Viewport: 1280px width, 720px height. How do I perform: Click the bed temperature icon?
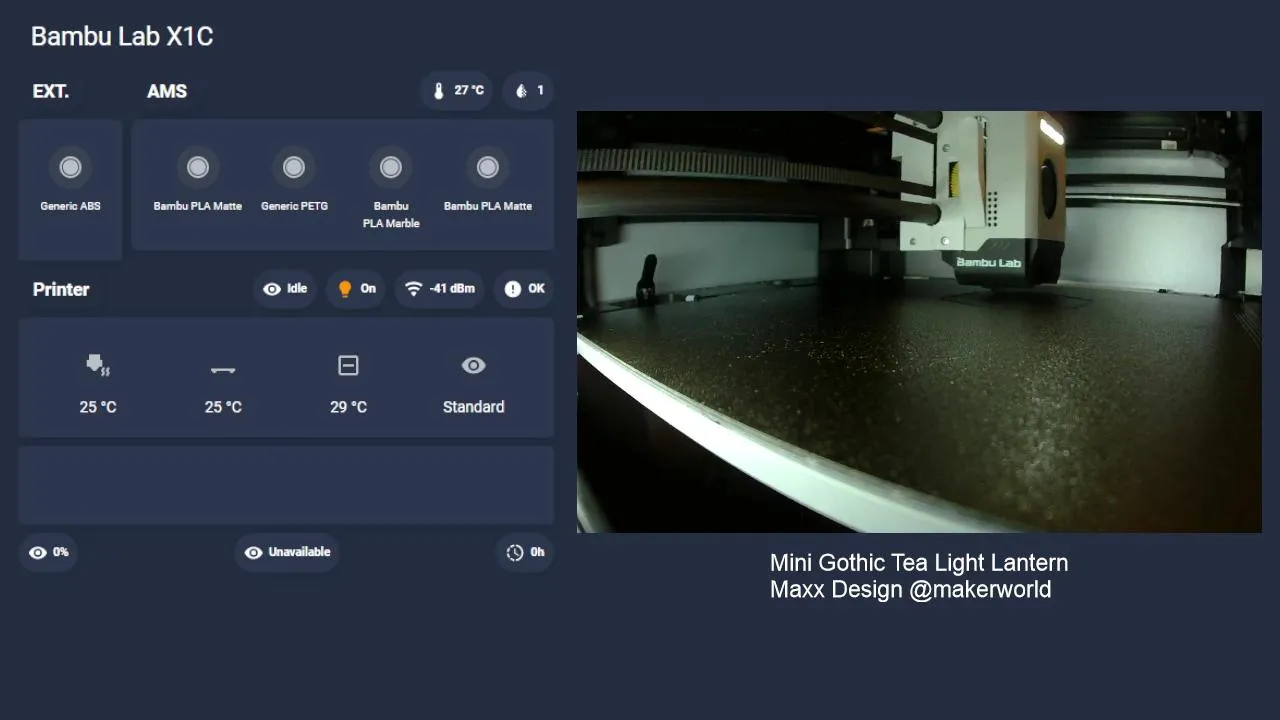tap(223, 370)
